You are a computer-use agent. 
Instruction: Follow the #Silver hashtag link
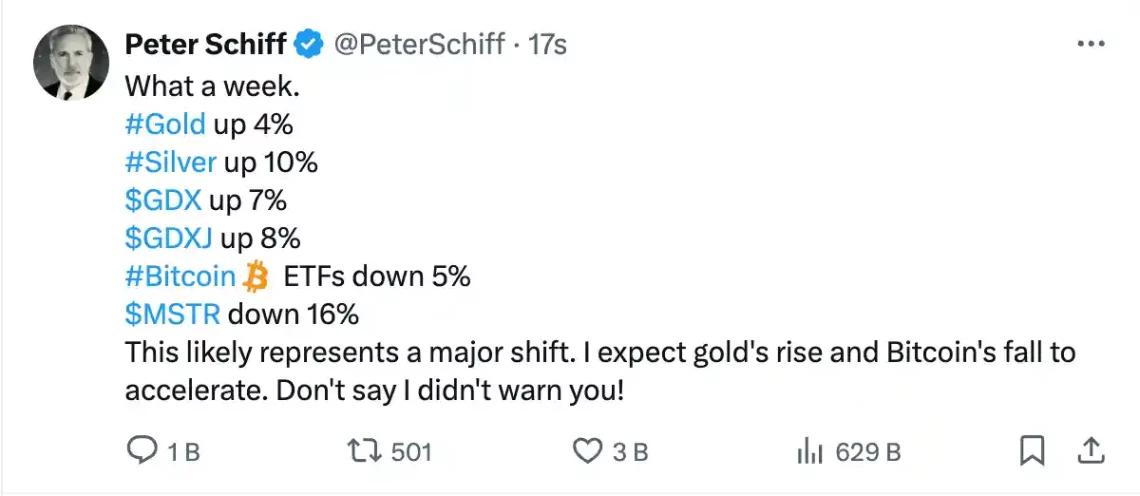[x=171, y=162]
